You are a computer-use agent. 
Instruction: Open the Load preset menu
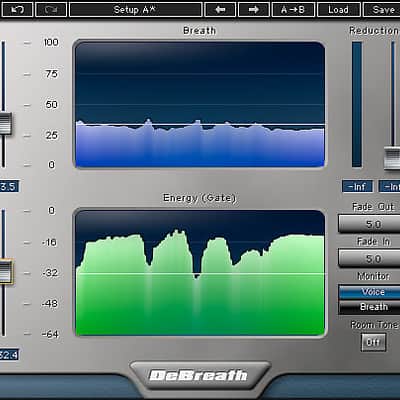pyautogui.click(x=338, y=9)
